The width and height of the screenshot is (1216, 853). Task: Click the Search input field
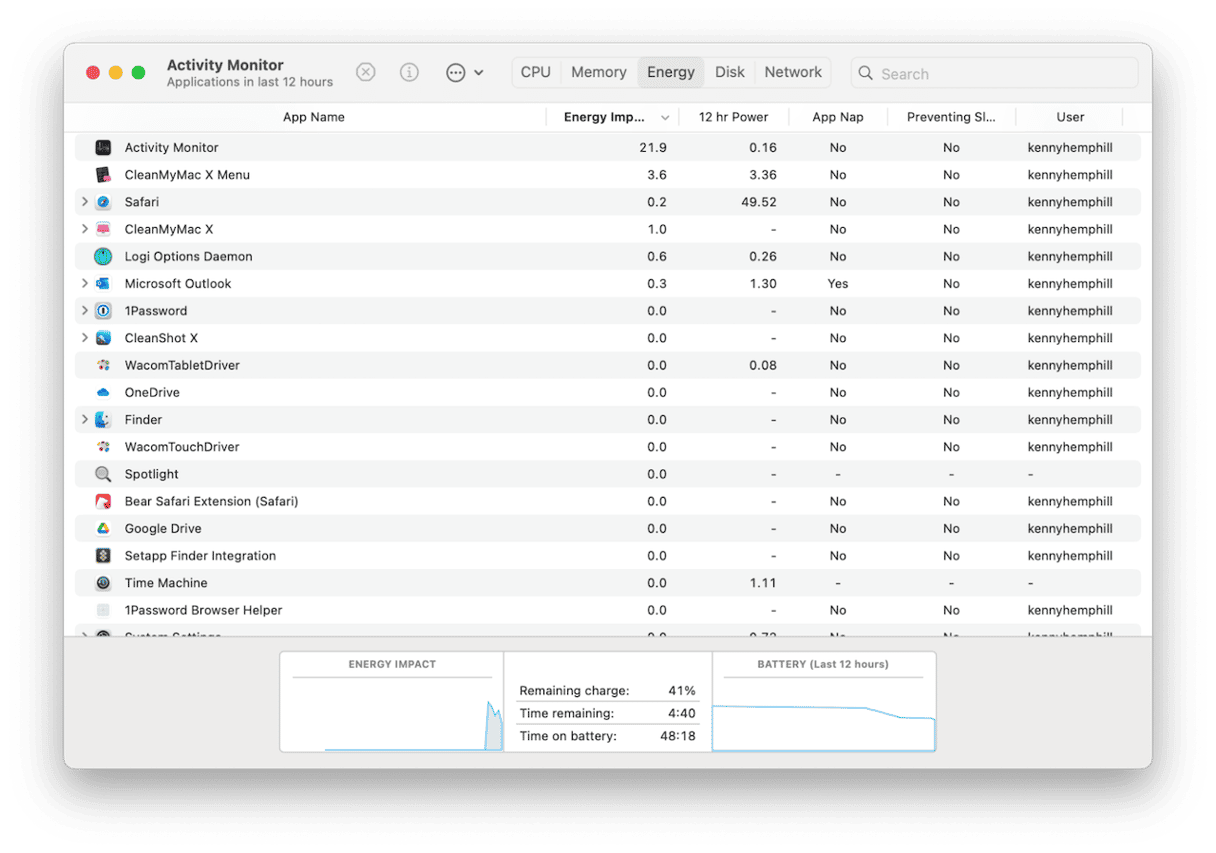click(1000, 73)
